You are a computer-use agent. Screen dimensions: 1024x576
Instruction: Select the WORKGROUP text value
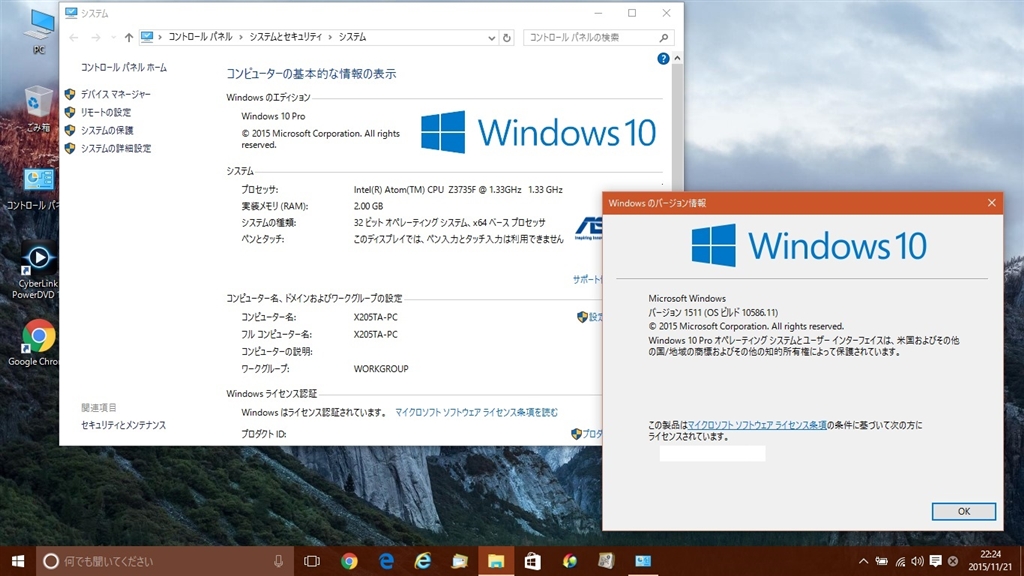(x=381, y=369)
